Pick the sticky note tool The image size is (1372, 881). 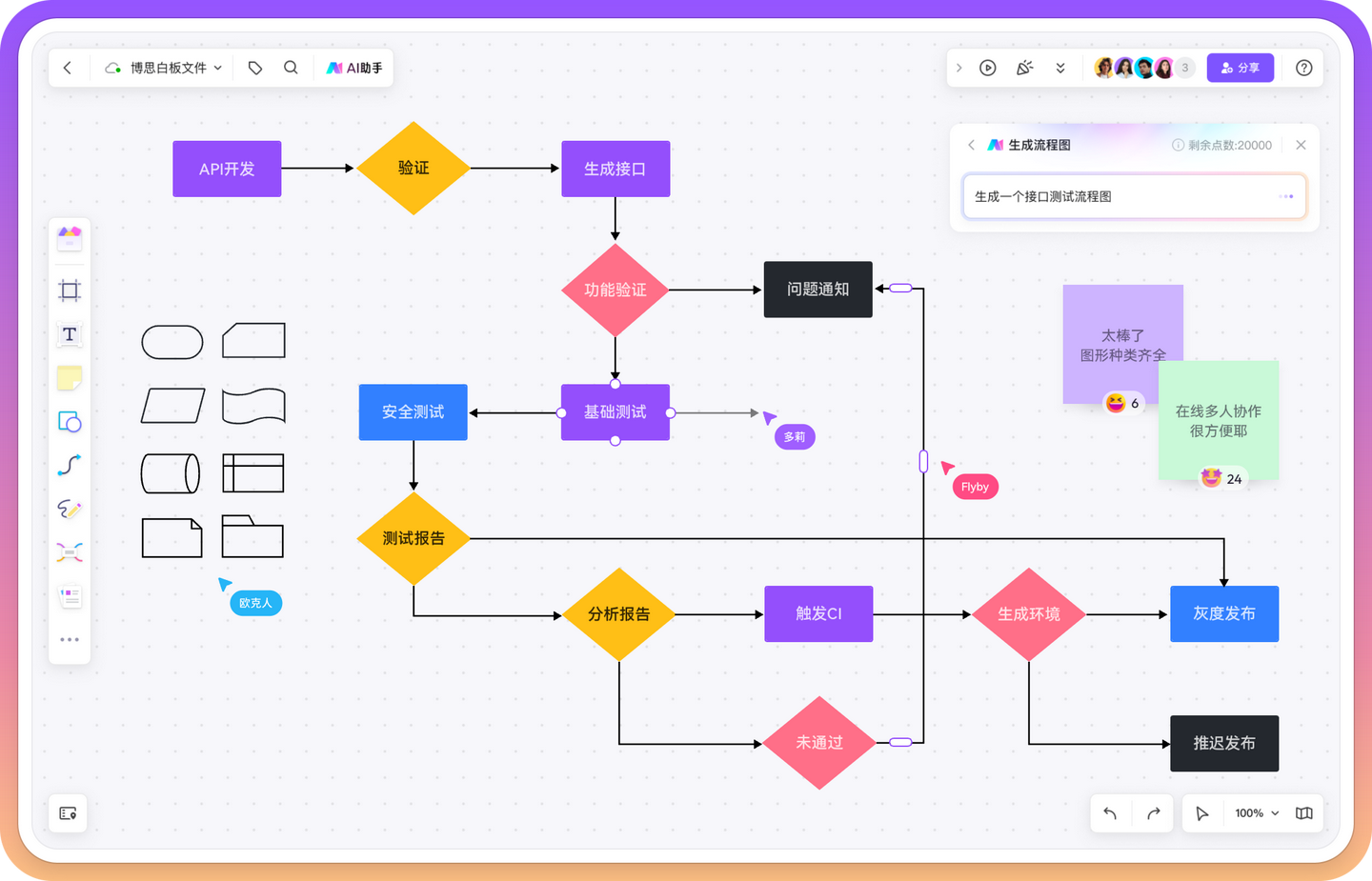pos(69,378)
